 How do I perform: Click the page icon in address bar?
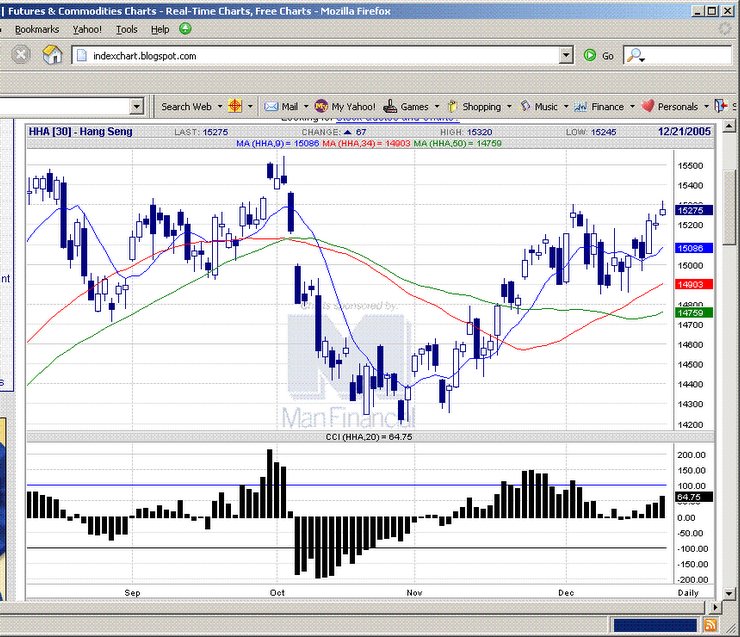[x=82, y=56]
